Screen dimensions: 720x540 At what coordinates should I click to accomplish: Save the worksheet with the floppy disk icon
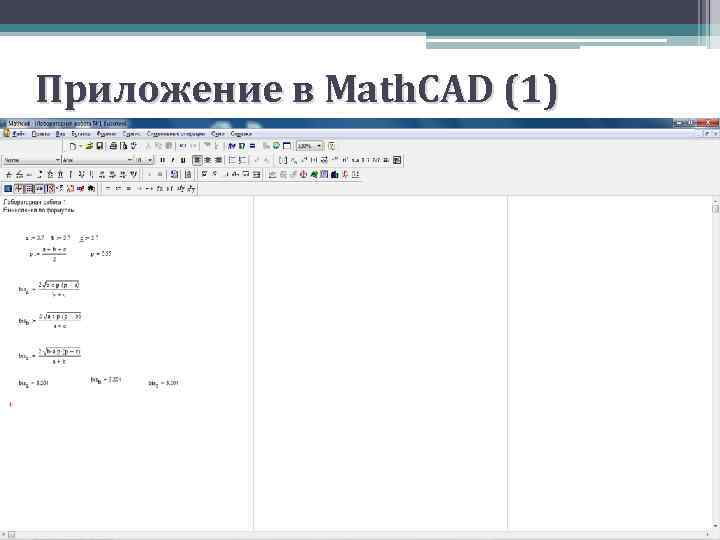pos(100,146)
